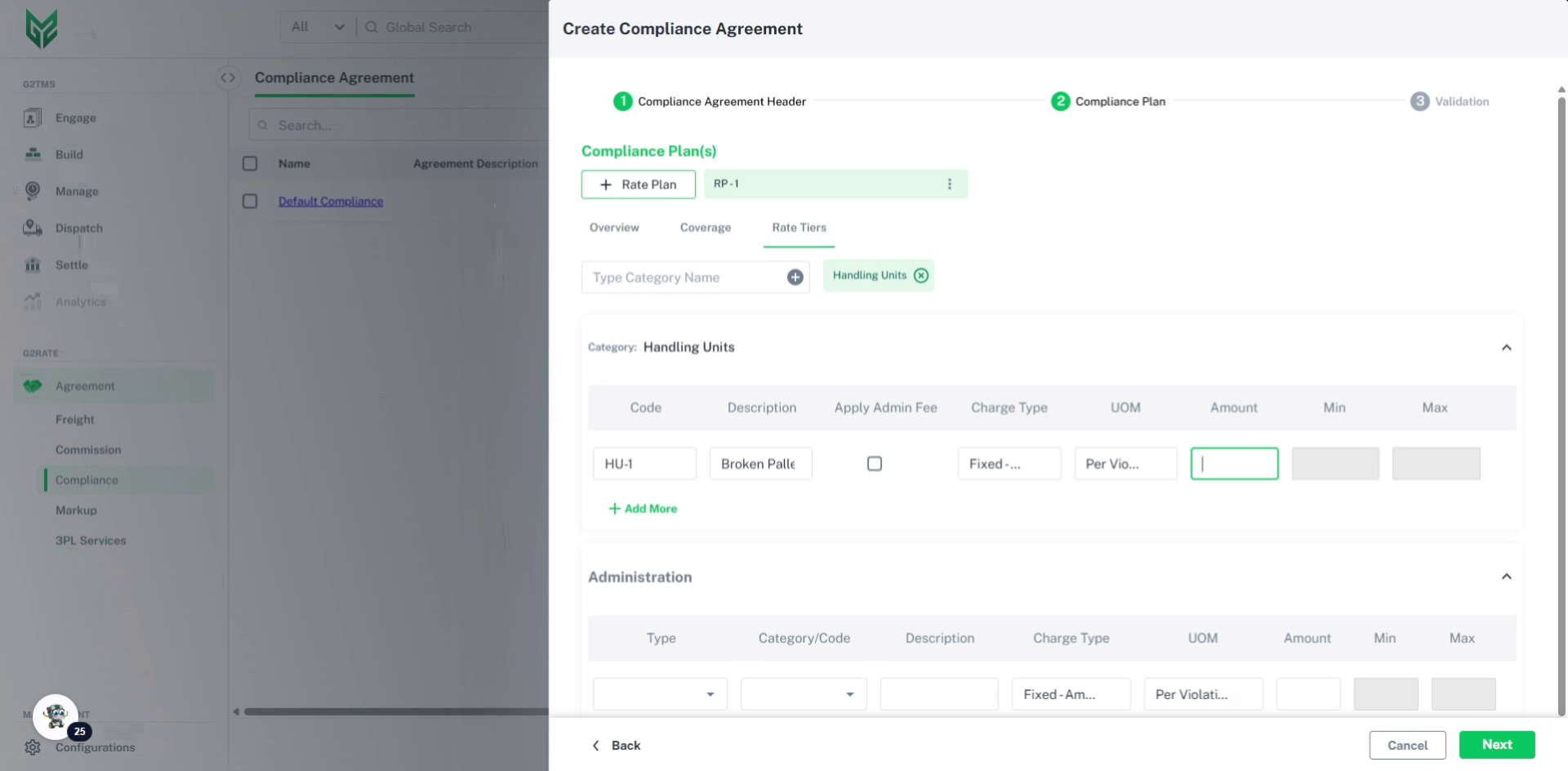
Task: Remove the Handling Units filter chip
Action: [921, 275]
